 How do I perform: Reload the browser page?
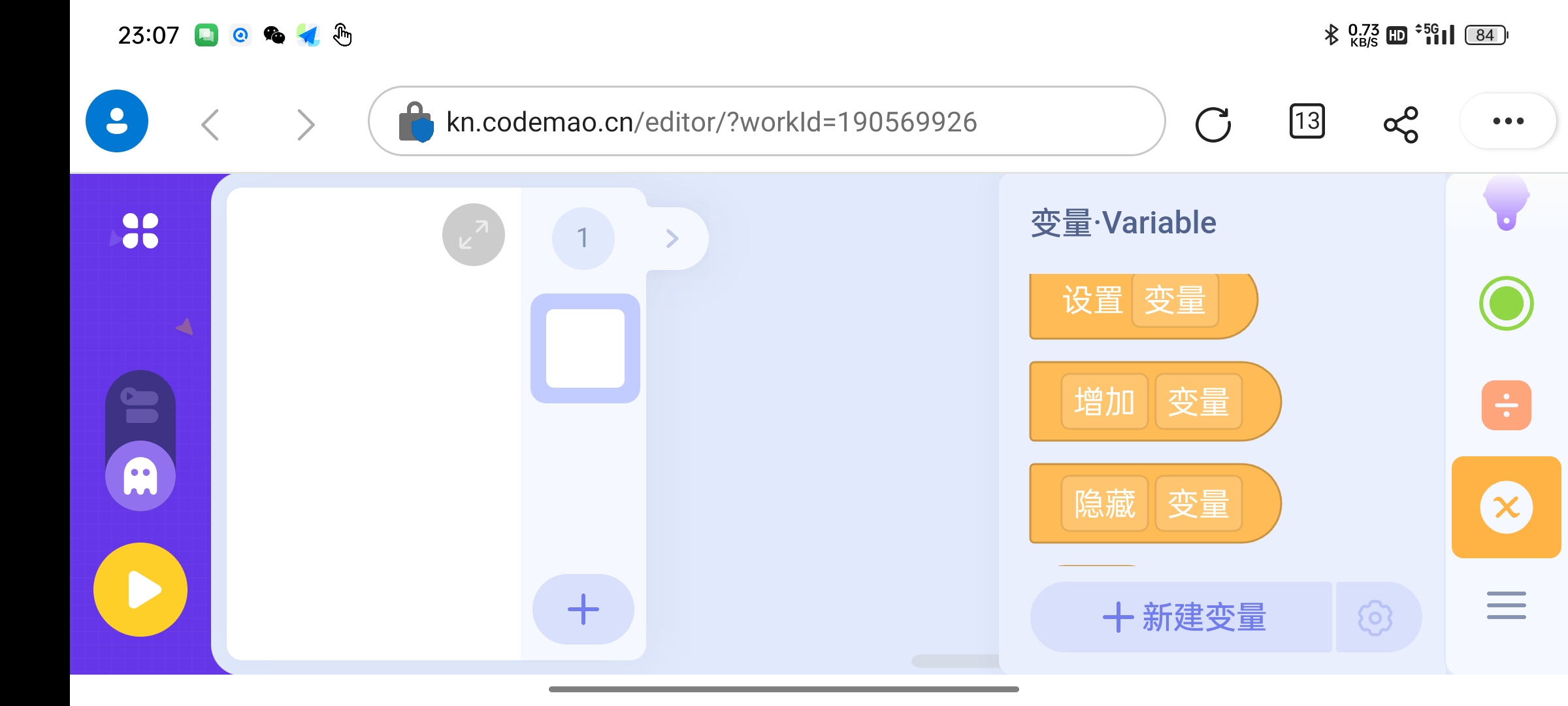1213,123
